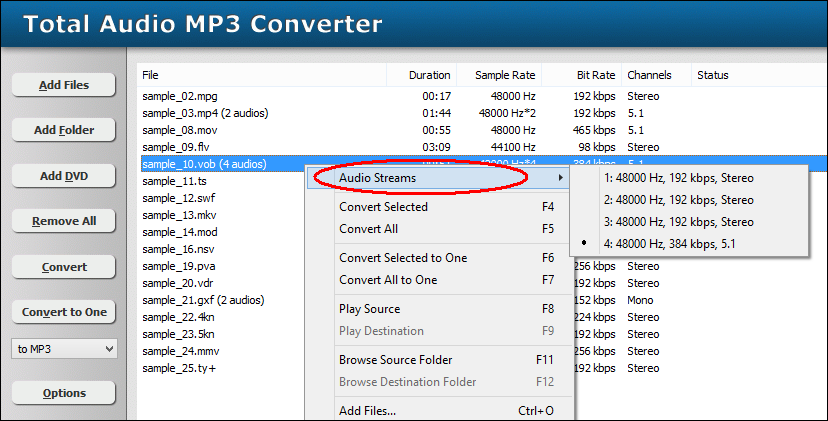Click the Add DVD button
The height and width of the screenshot is (421, 828).
point(63,176)
